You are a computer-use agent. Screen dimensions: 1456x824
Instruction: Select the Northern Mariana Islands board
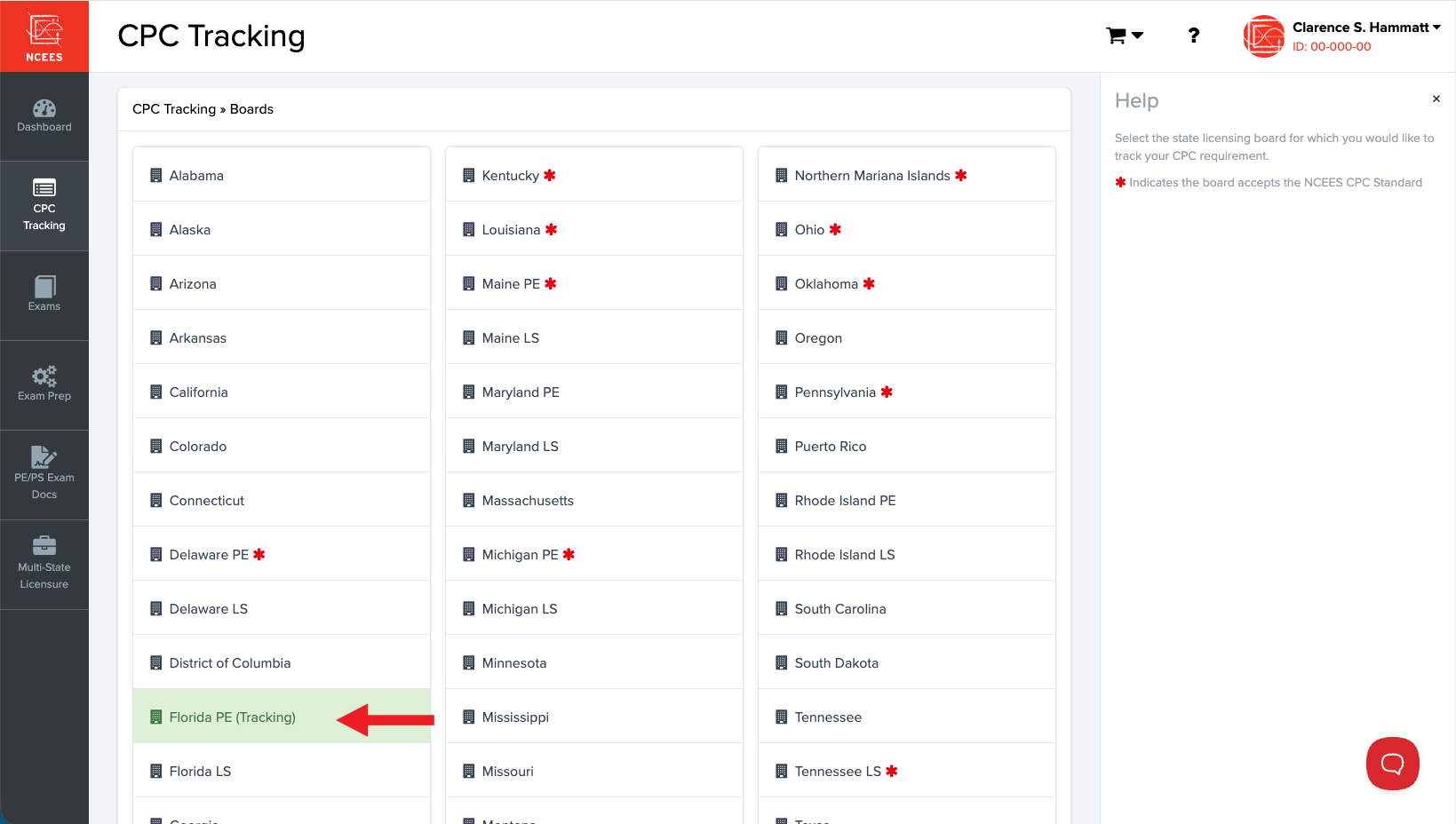[x=907, y=175]
